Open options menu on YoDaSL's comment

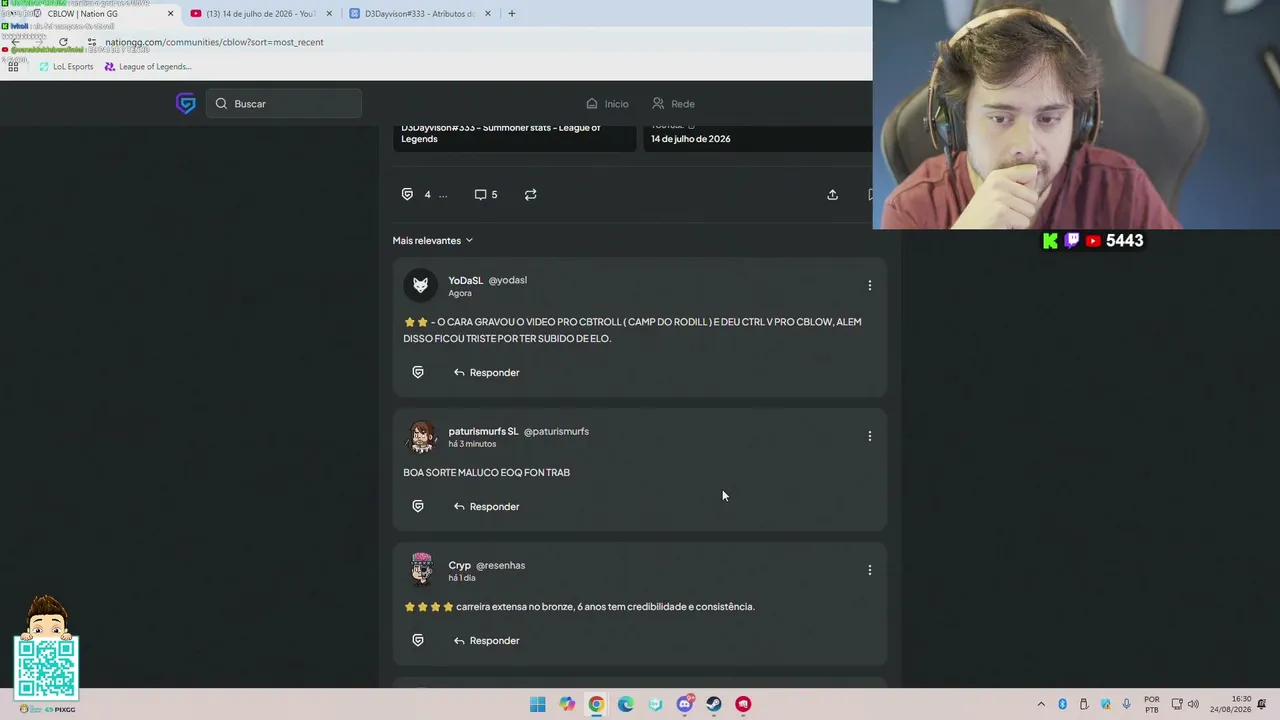coord(870,285)
